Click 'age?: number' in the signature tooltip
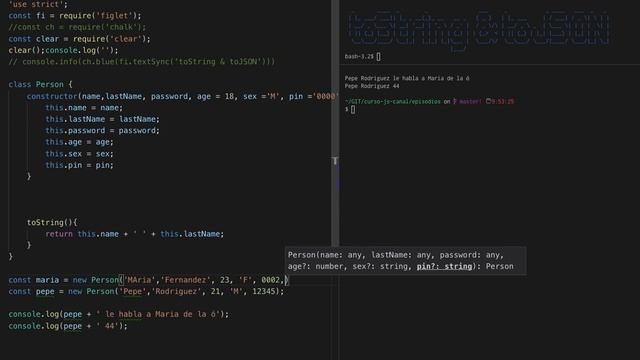640x360 pixels. pos(315,266)
